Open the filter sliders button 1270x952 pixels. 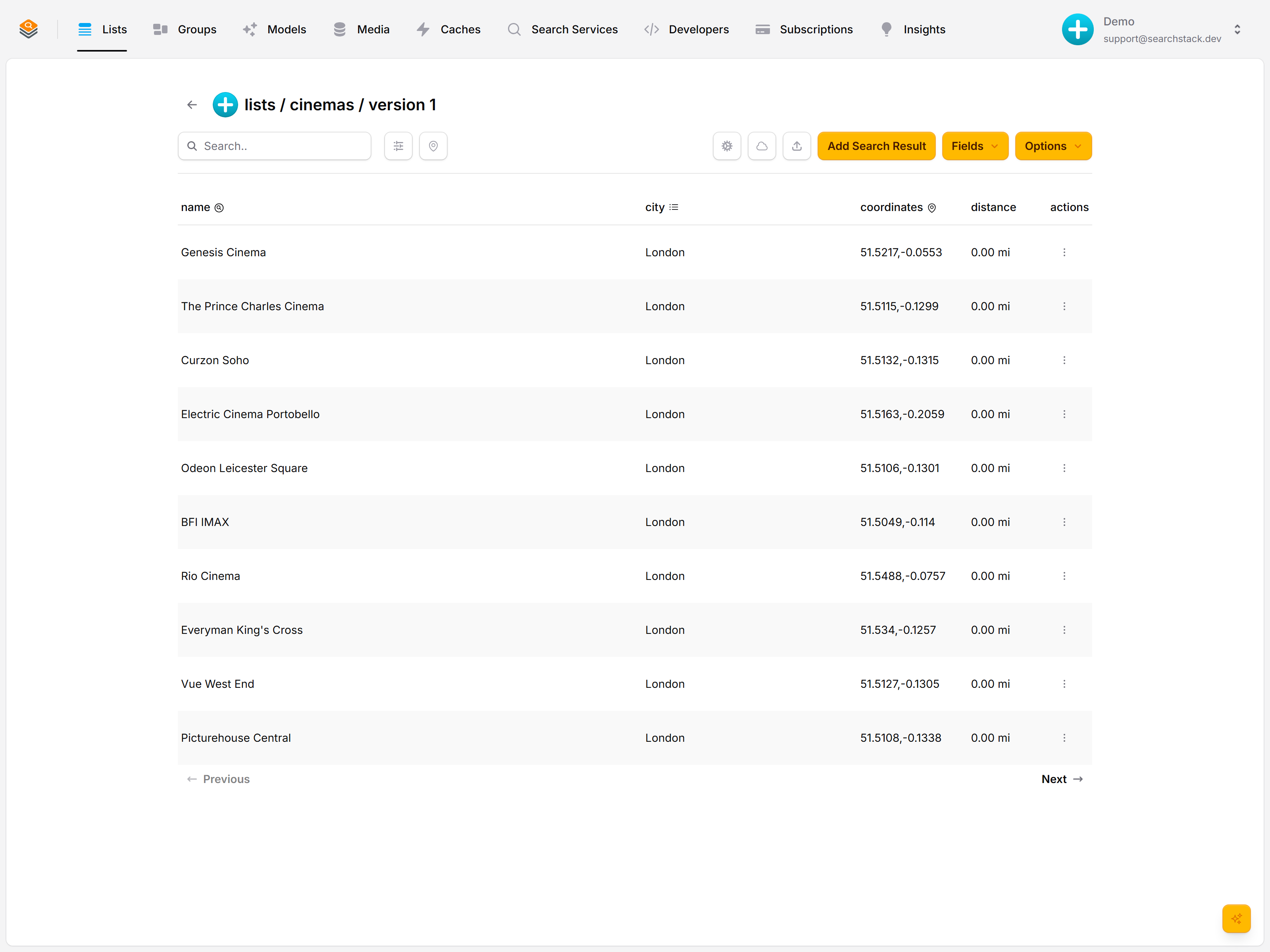point(398,146)
